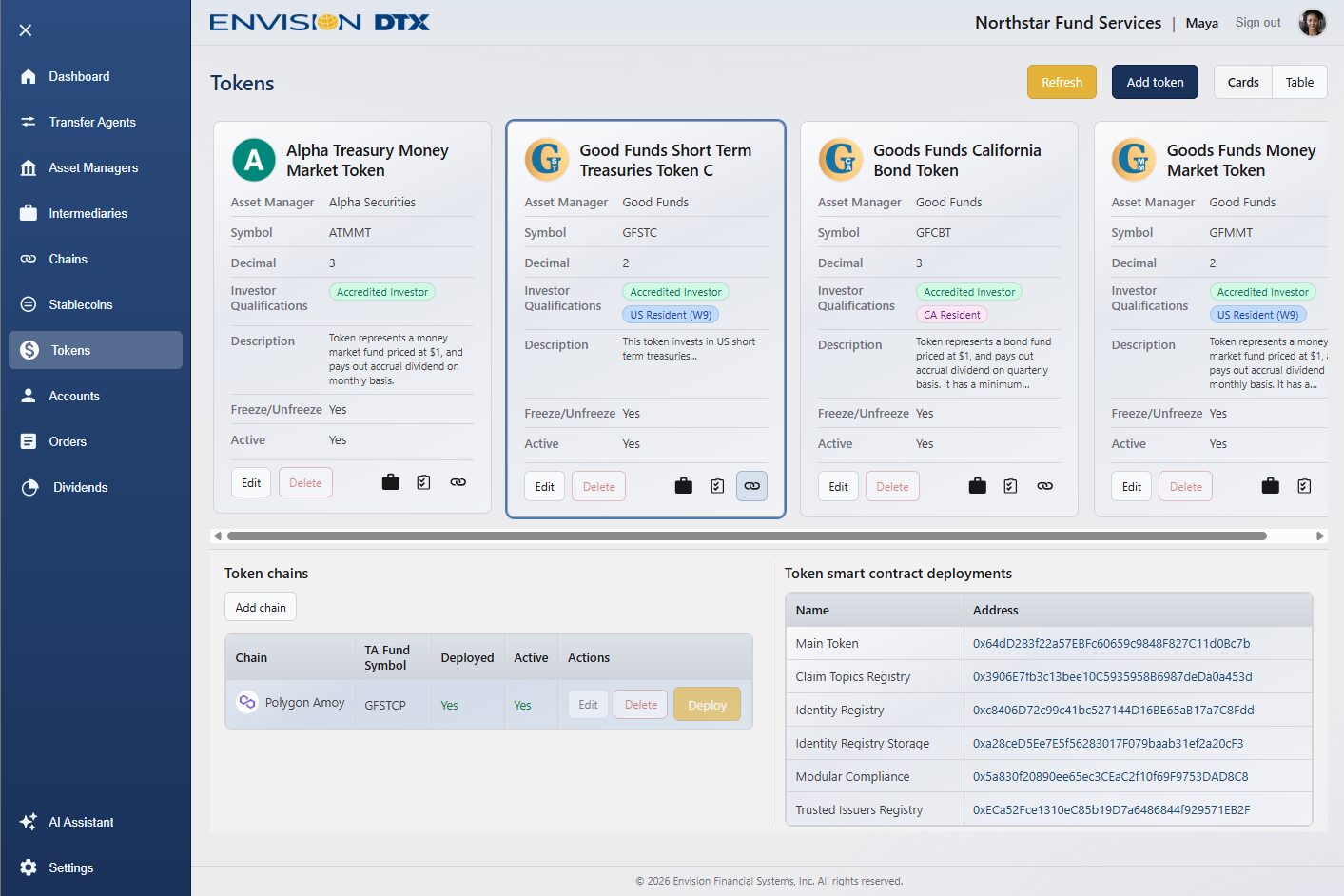Deploy the Polygon Amoy chain
Image resolution: width=1344 pixels, height=896 pixels.
coord(707,705)
